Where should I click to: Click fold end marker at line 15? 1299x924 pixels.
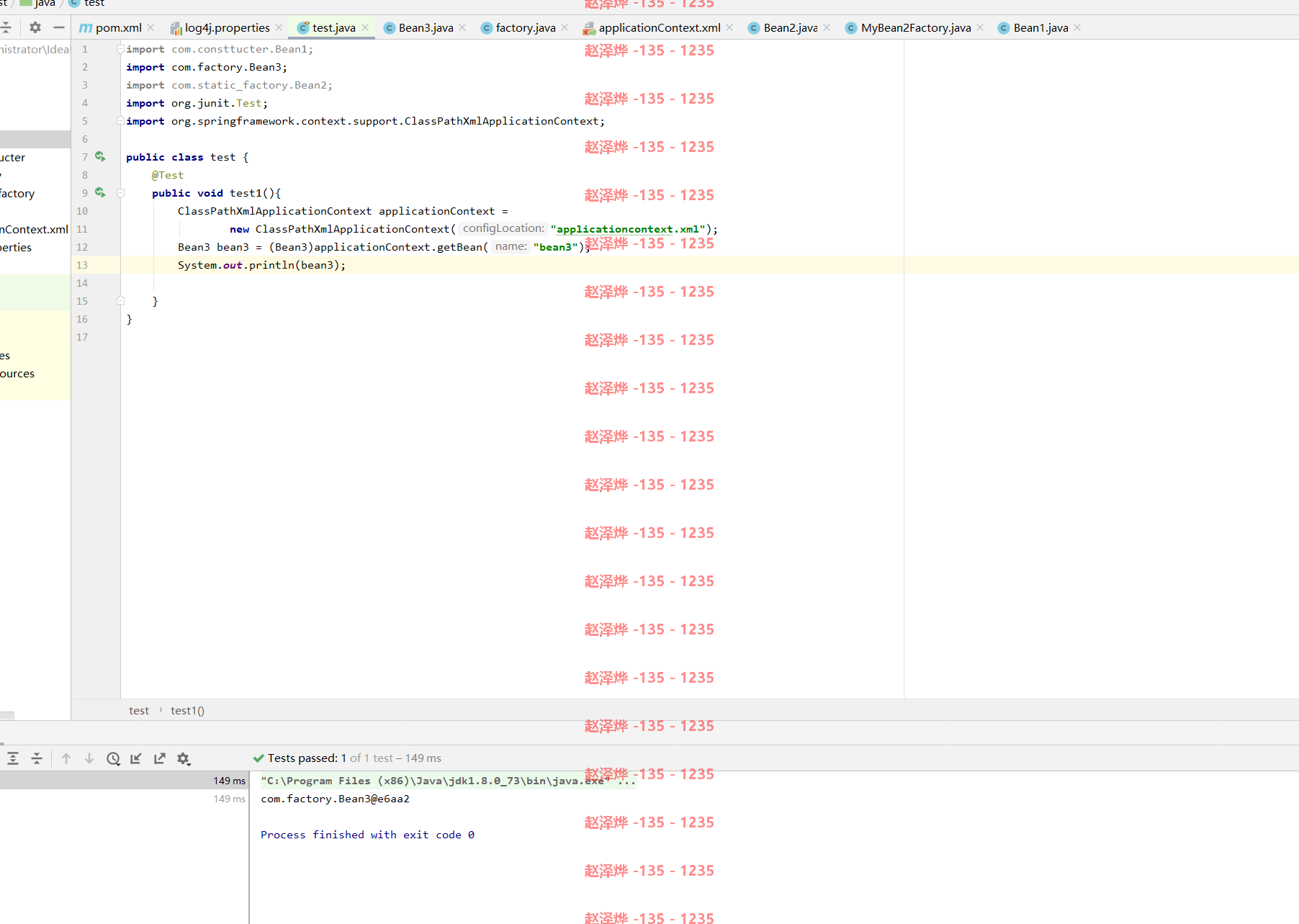coord(121,300)
